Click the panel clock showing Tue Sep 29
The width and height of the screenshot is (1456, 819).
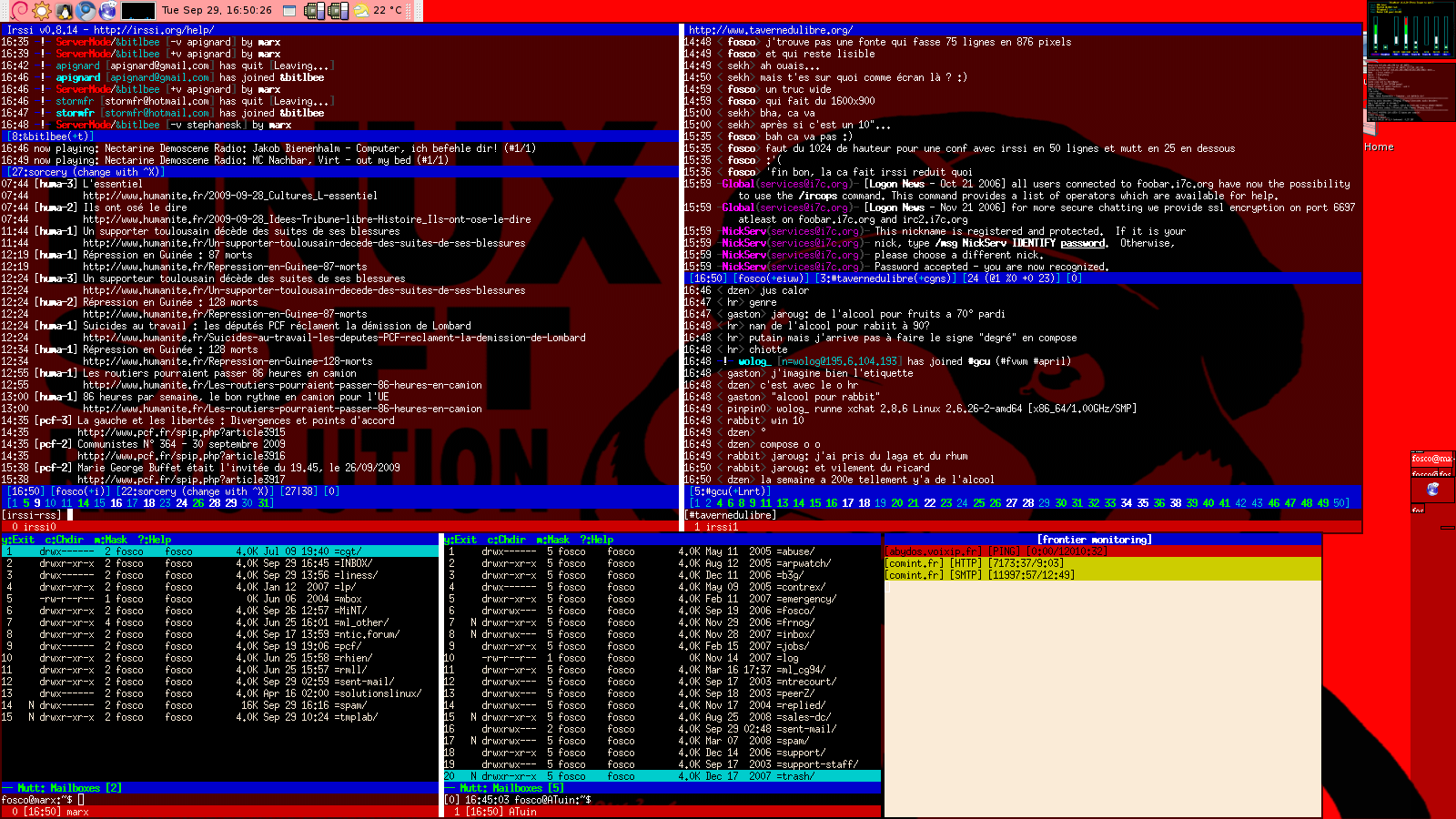click(217, 11)
